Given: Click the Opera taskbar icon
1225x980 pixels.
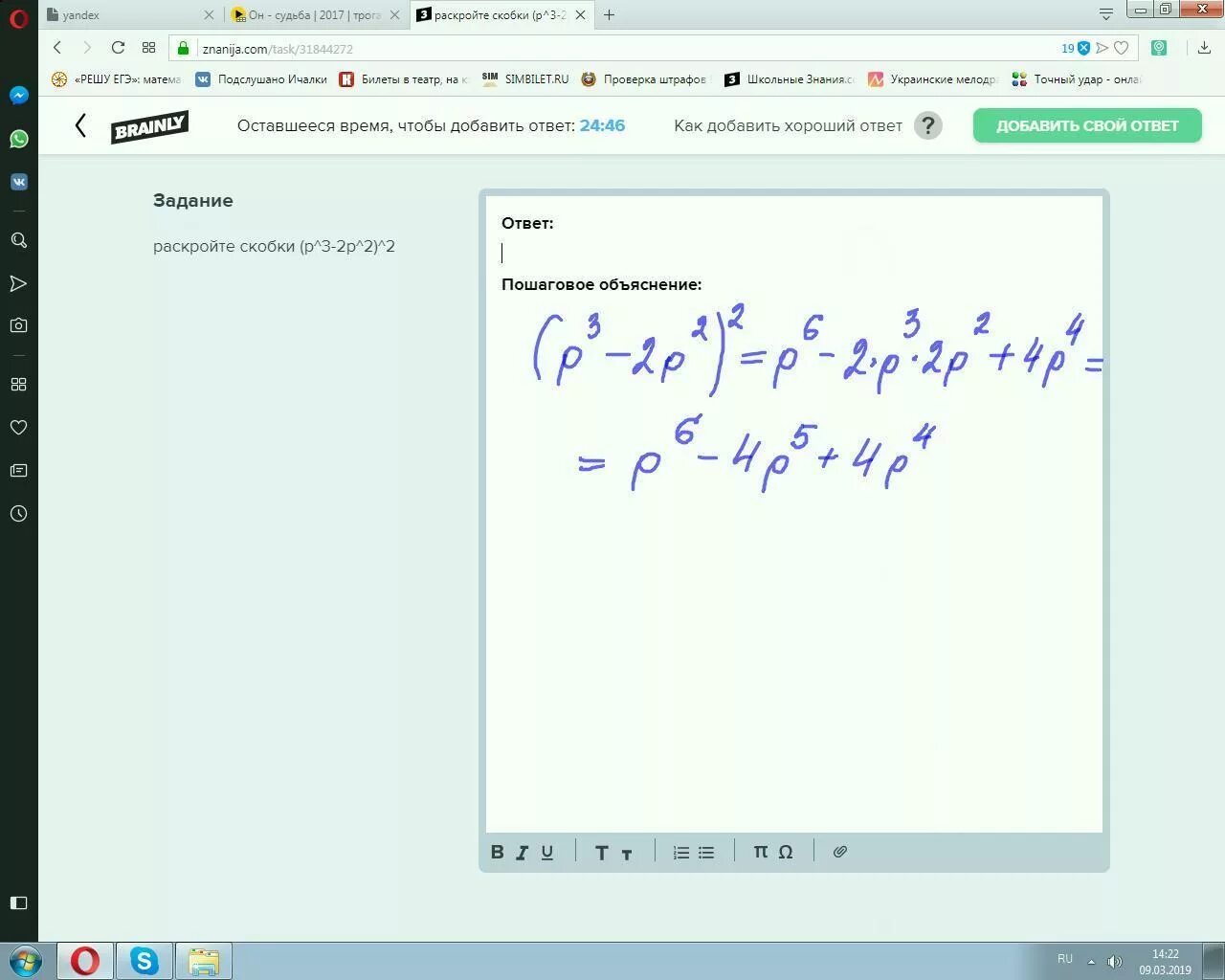Looking at the screenshot, I should (85, 961).
